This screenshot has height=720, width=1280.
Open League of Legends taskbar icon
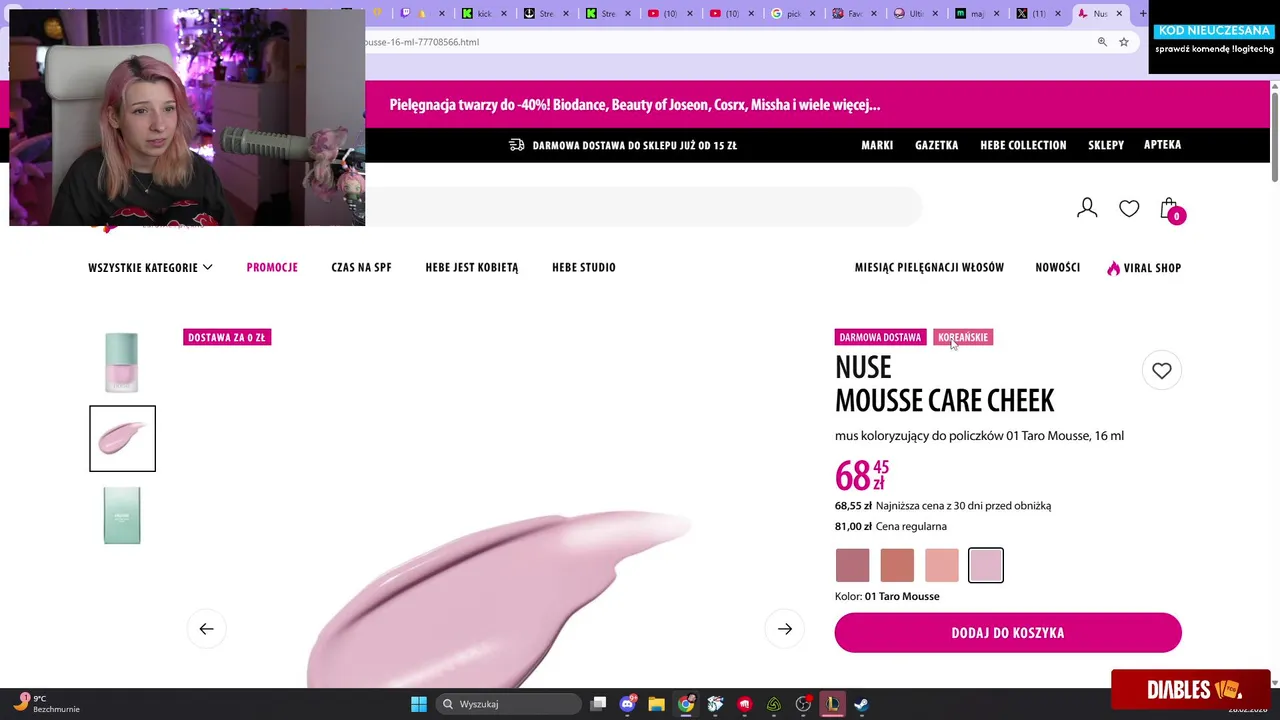click(832, 704)
